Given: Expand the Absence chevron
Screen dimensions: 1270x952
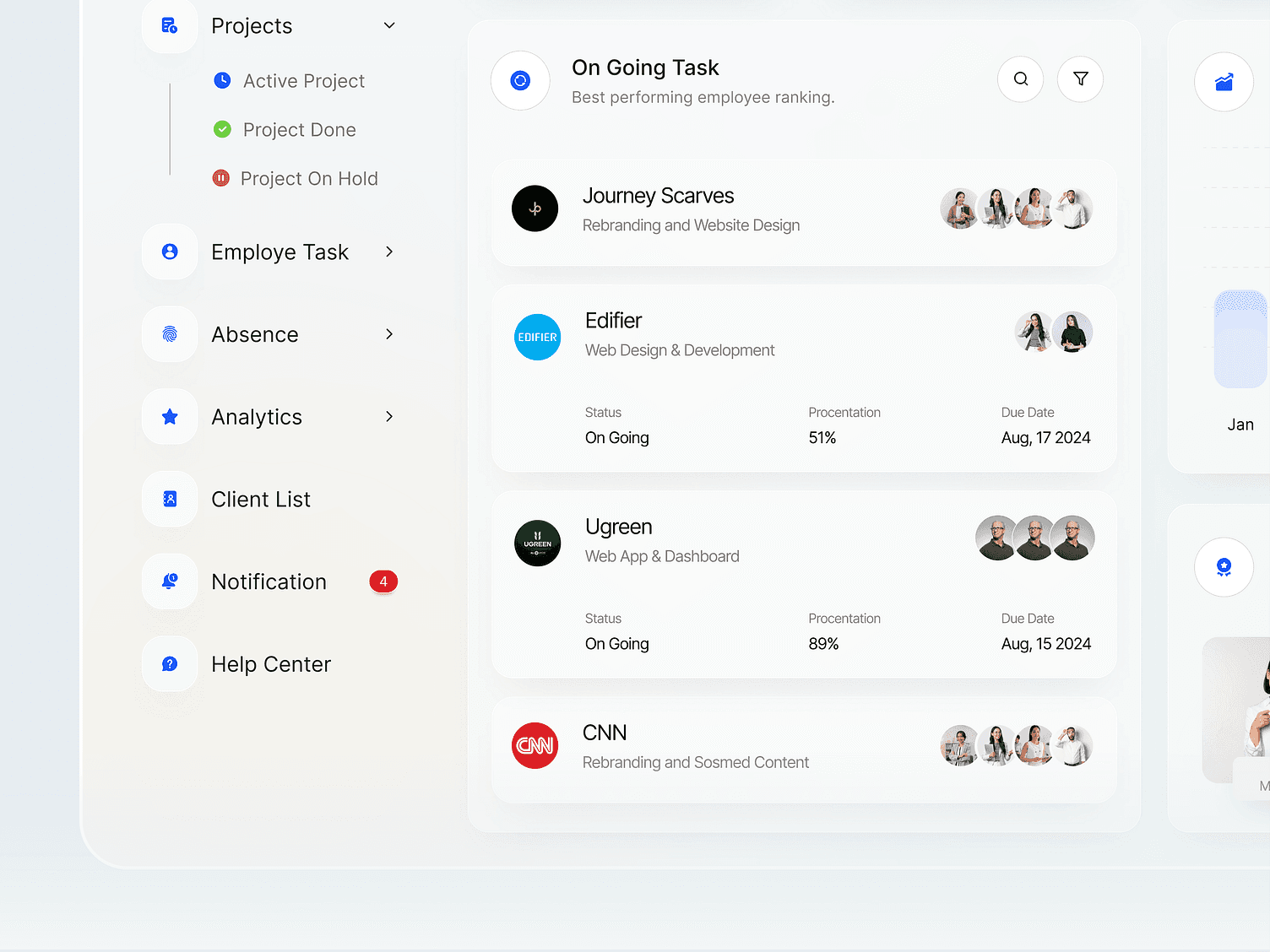Looking at the screenshot, I should pos(389,334).
